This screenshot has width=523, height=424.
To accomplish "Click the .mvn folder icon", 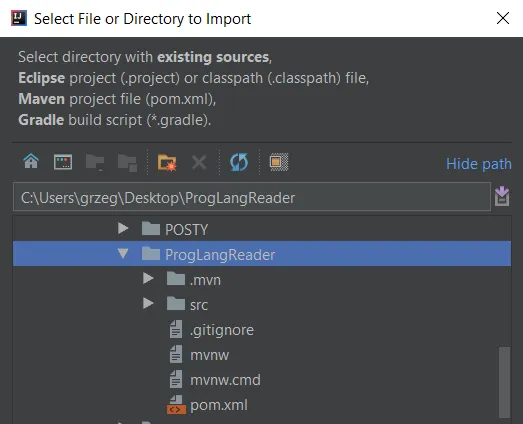I will point(176,279).
